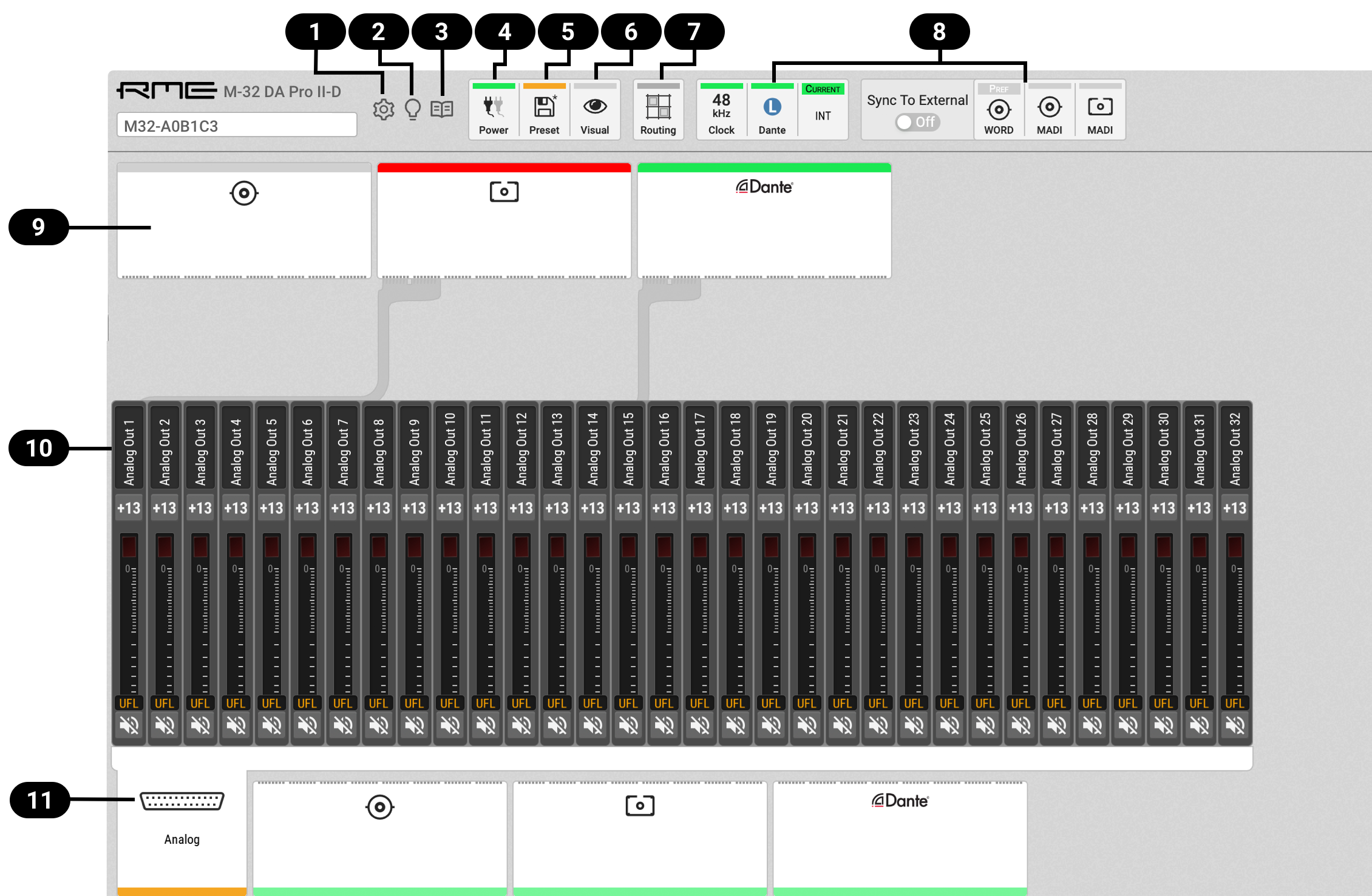Click UFL indicator of Analog Out 14
The width and height of the screenshot is (1372, 896).
593,703
